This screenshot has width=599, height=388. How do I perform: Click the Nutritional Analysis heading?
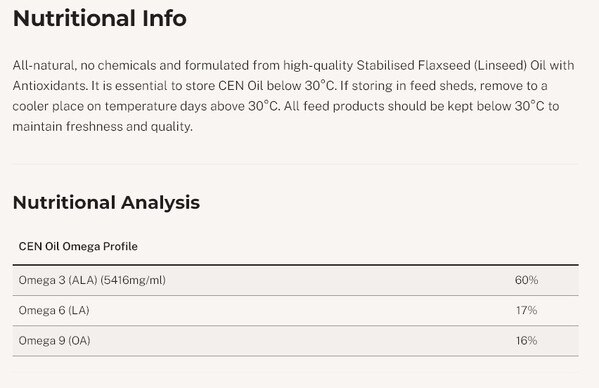point(106,202)
